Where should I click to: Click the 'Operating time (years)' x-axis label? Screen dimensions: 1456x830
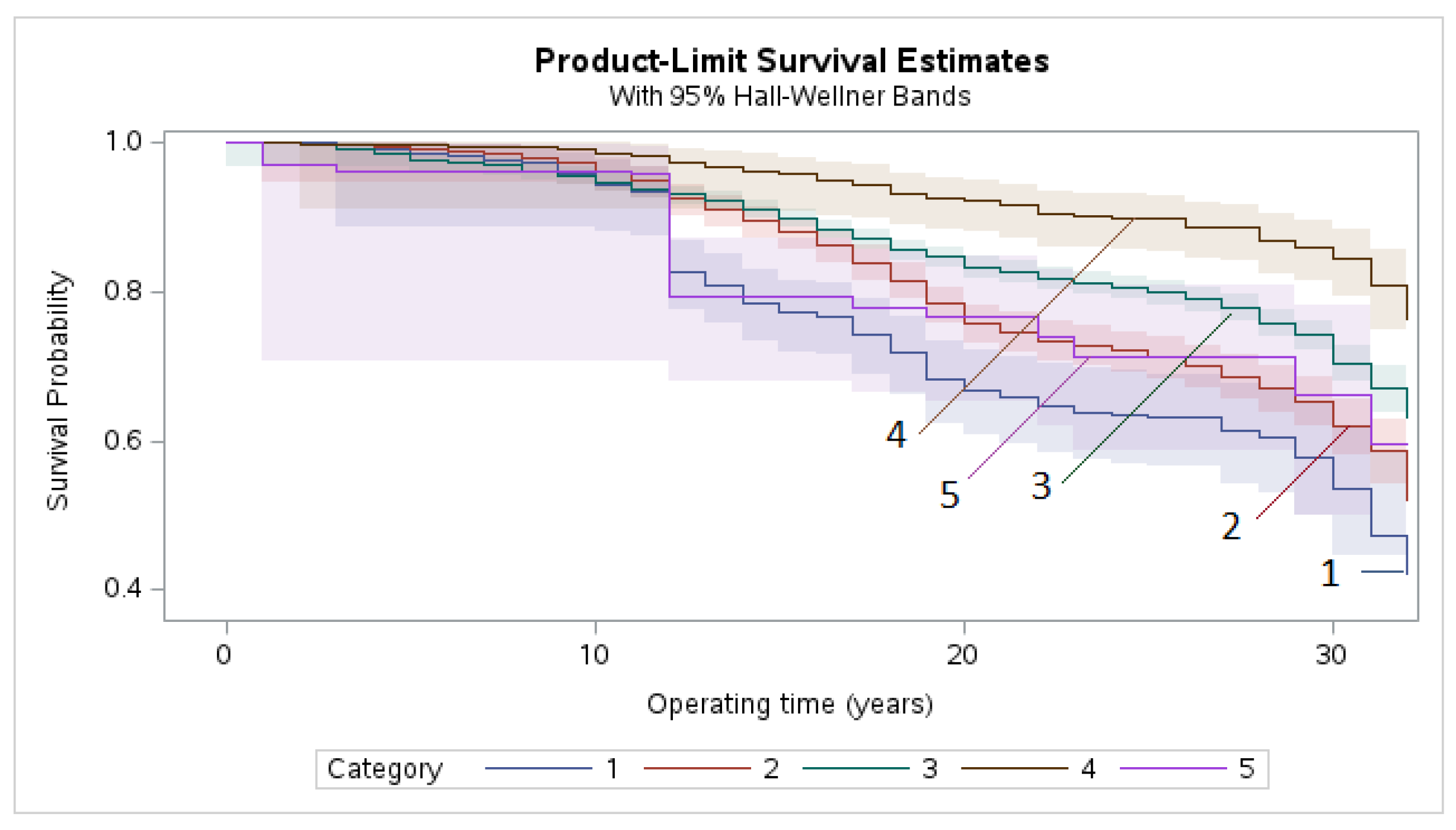tap(790, 705)
